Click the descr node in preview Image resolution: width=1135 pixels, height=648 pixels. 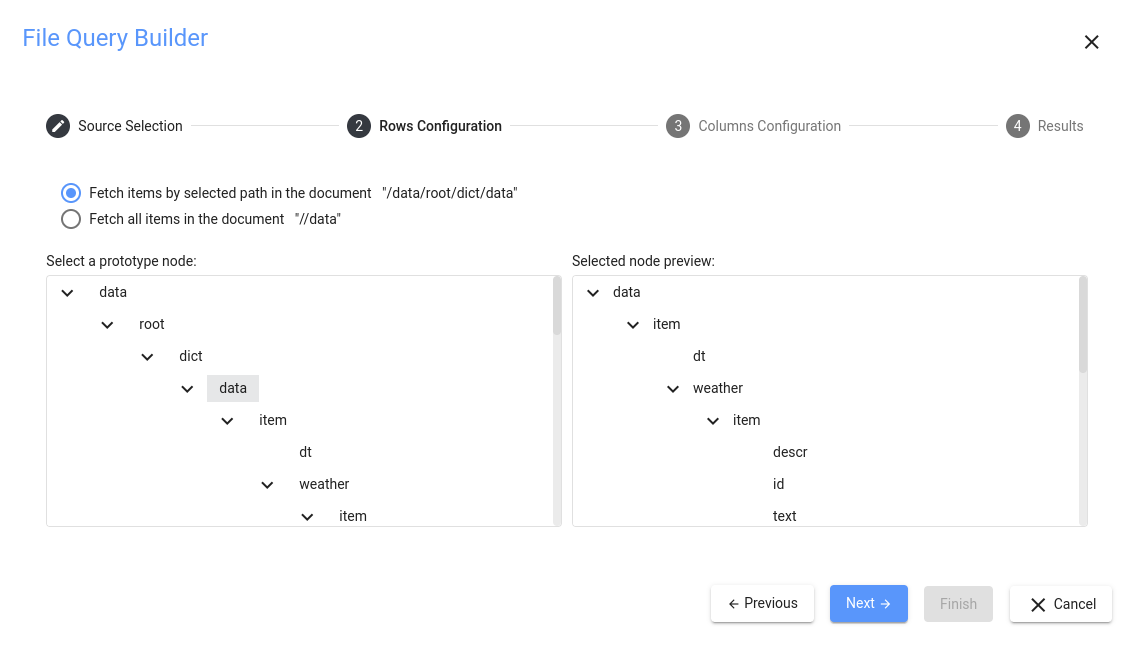pyautogui.click(x=789, y=452)
